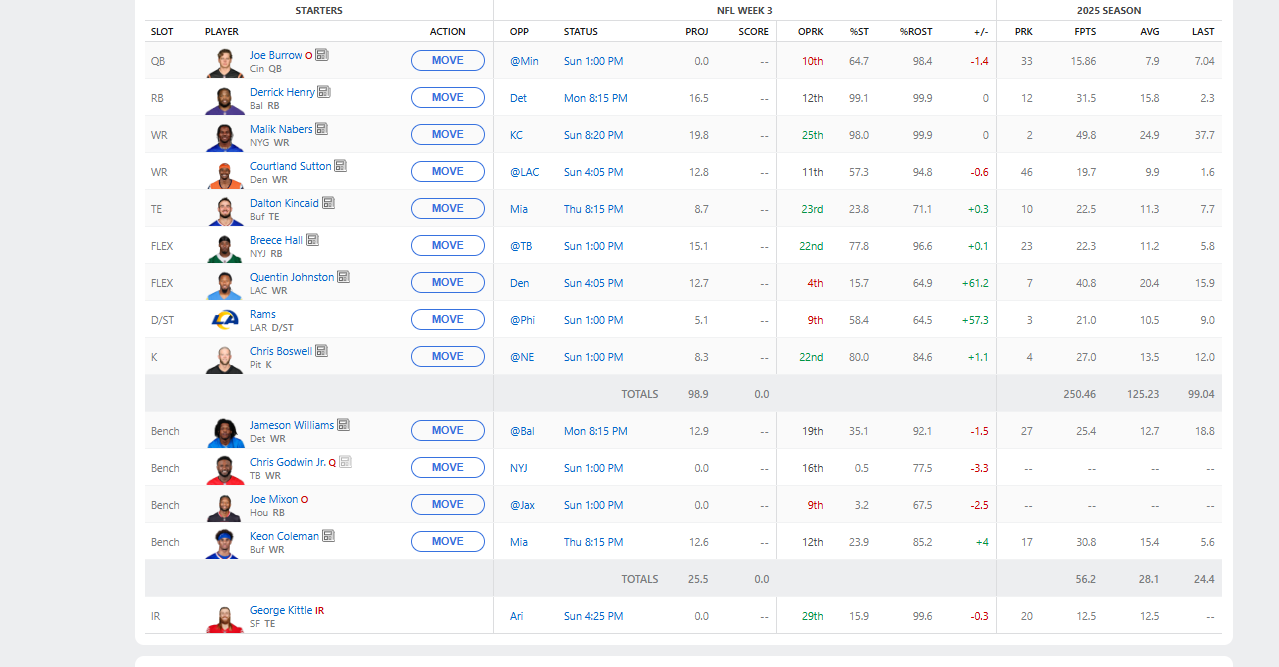This screenshot has height=667, width=1279.
Task: Open news icon beside Courtland Sutton
Action: click(340, 166)
